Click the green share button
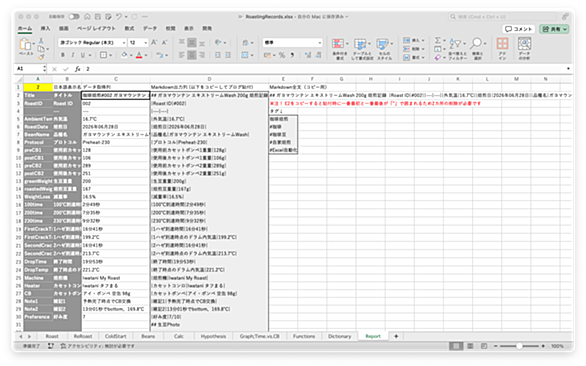Image resolution: width=586 pixels, height=366 pixels. click(x=554, y=29)
